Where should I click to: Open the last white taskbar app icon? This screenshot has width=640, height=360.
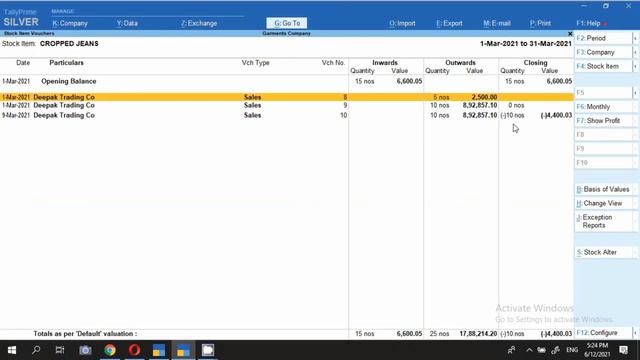[208, 350]
